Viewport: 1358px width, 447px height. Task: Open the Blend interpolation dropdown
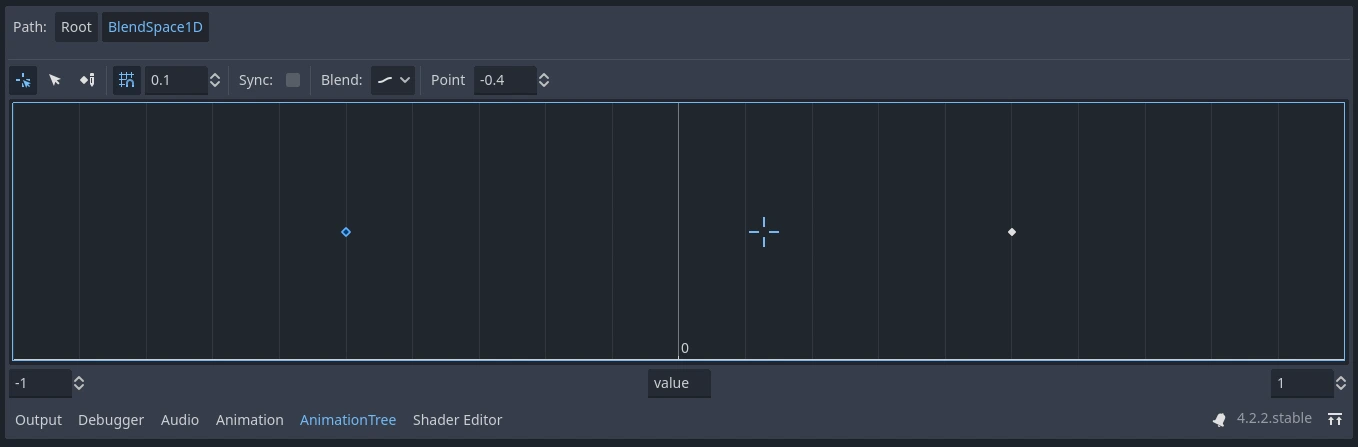tap(392, 80)
